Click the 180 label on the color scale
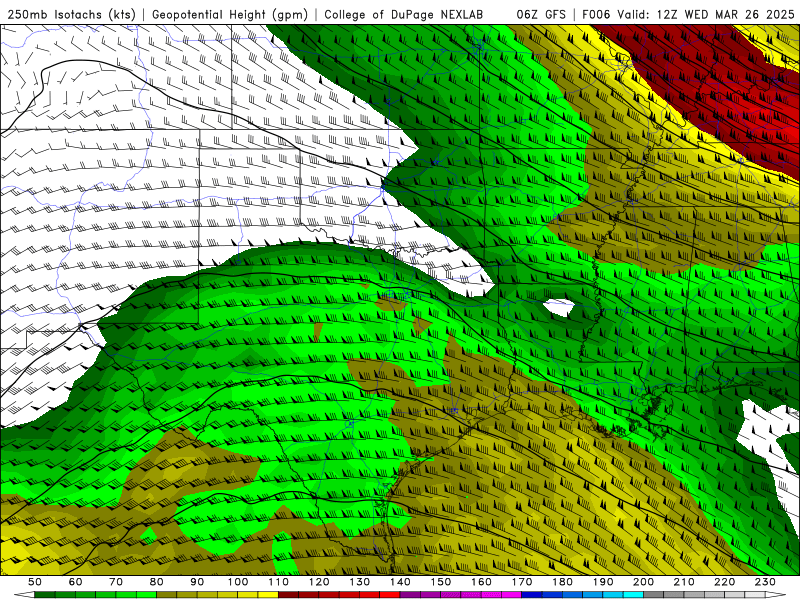The image size is (800, 600). tap(563, 582)
